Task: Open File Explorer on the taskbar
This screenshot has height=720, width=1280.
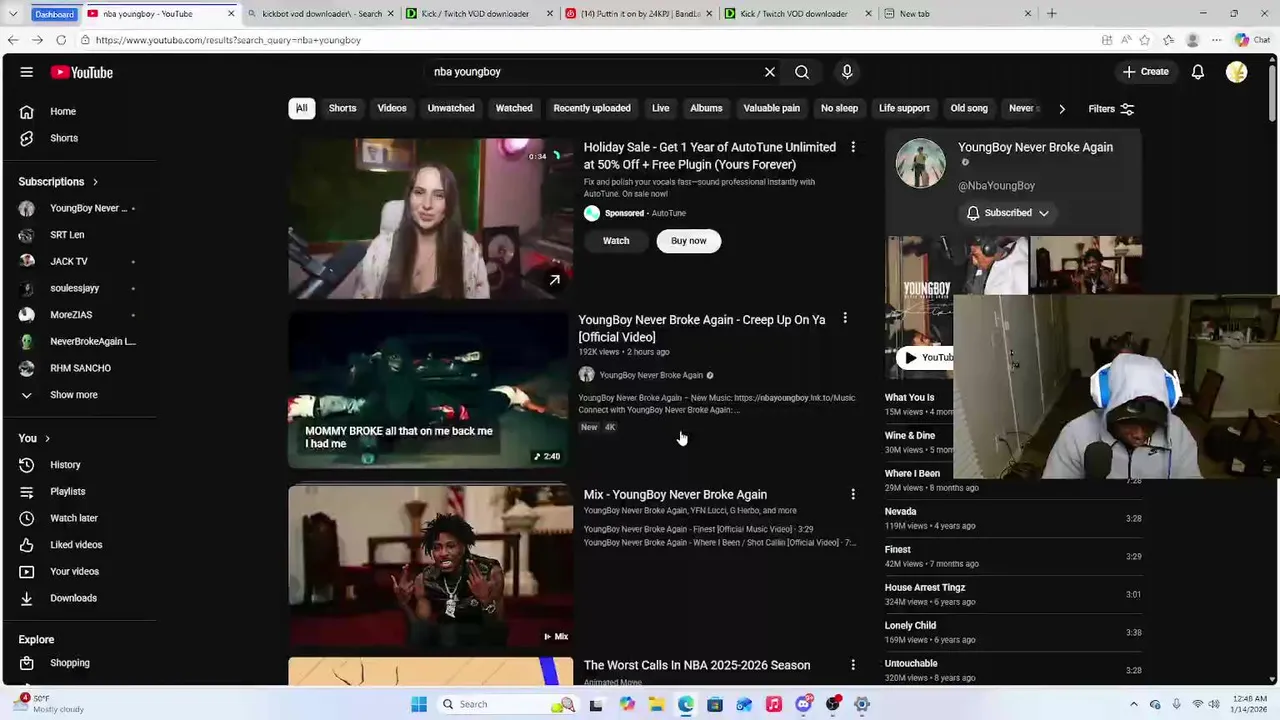Action: pos(656,704)
